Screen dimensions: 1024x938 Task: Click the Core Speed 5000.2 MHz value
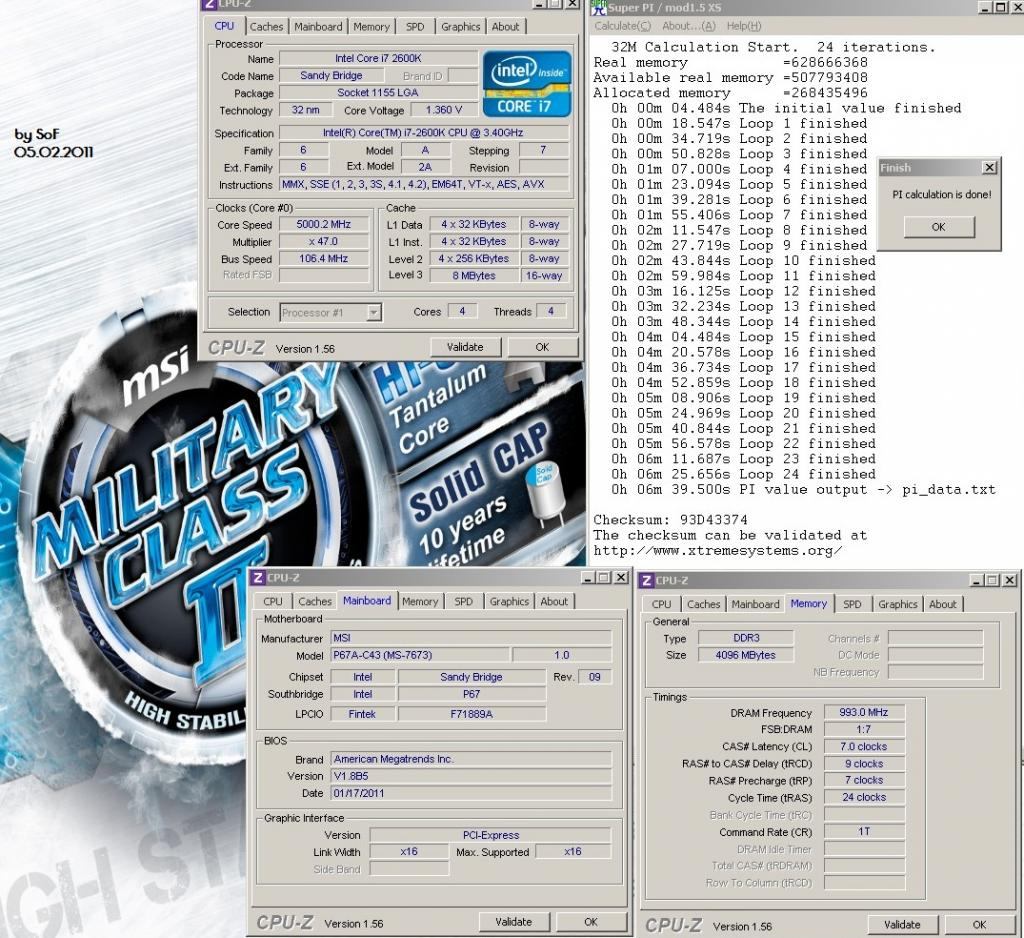324,224
